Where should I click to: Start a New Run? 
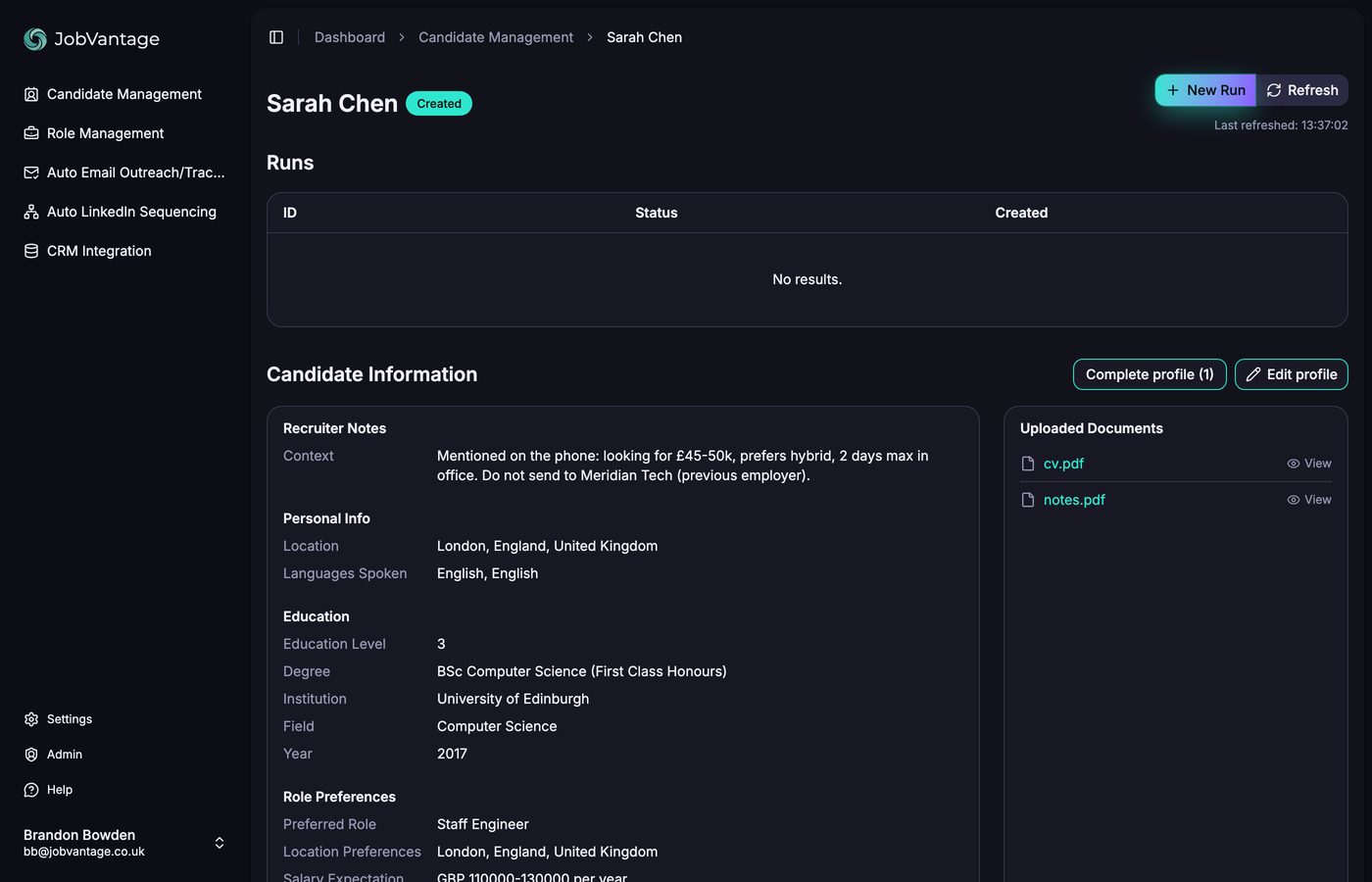1205,90
